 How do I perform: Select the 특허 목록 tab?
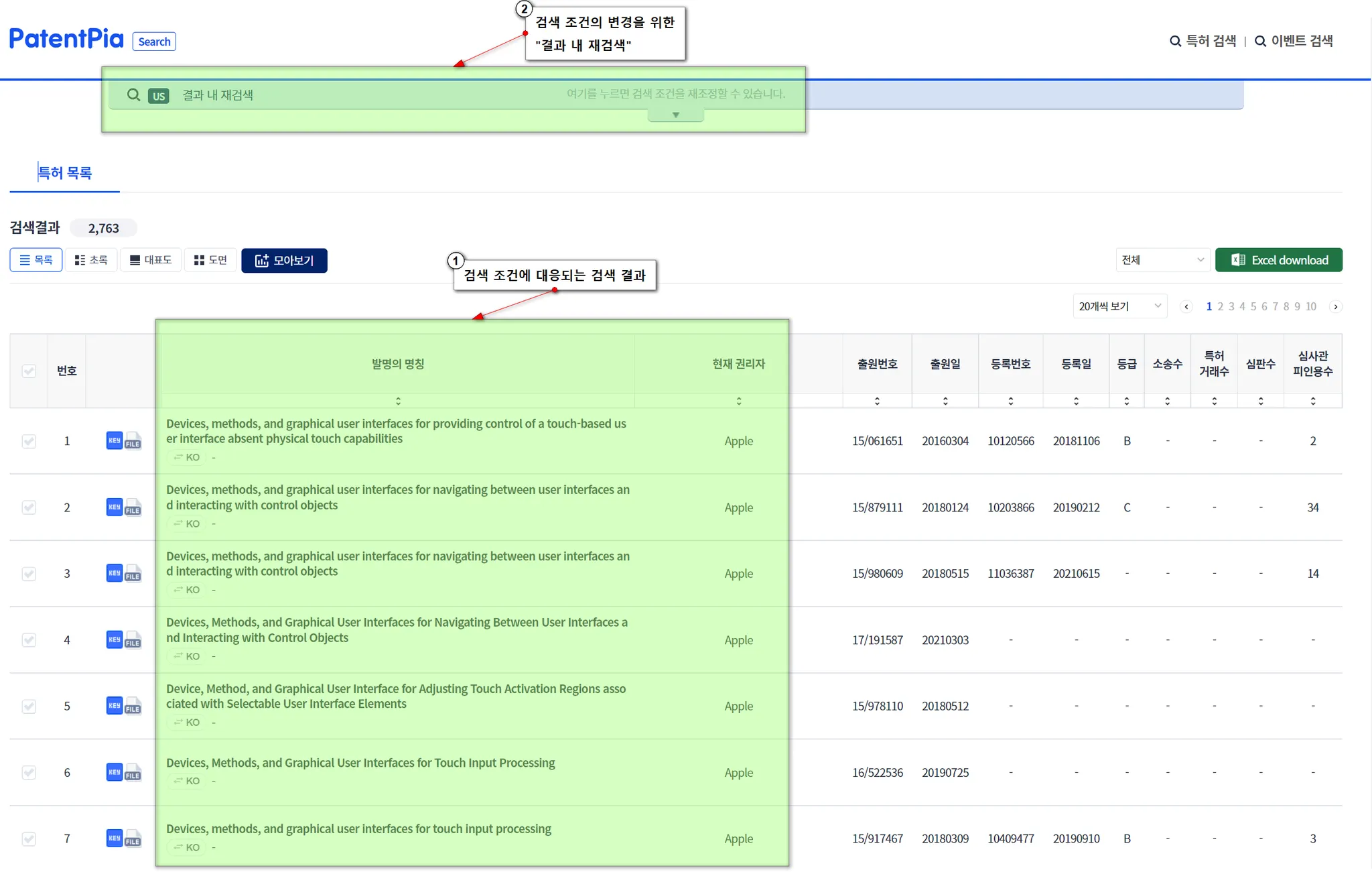(64, 173)
